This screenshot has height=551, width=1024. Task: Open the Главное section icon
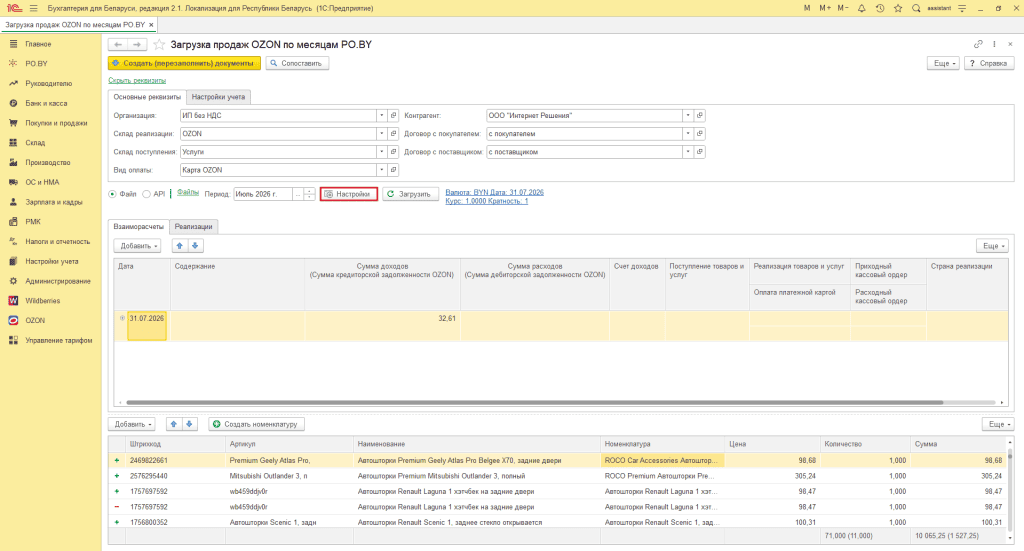(x=13, y=44)
